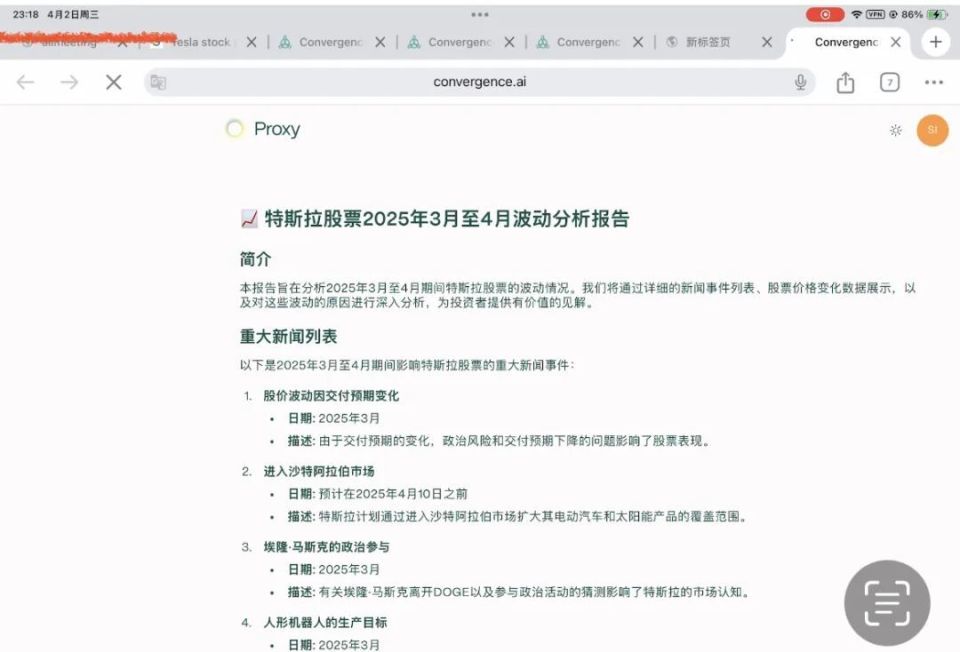The height and width of the screenshot is (652, 960).
Task: Click the item 人形机器人的生产目标
Action: coord(325,623)
